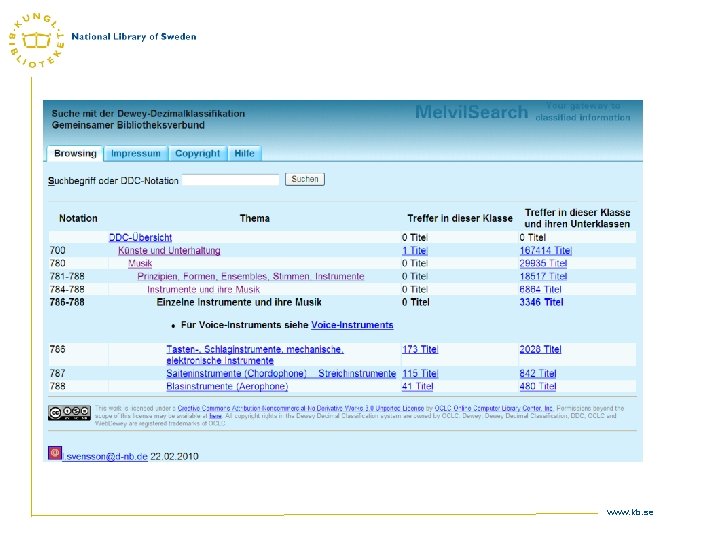Click the Creative Commons license badge
720x540 pixels.
(69, 413)
